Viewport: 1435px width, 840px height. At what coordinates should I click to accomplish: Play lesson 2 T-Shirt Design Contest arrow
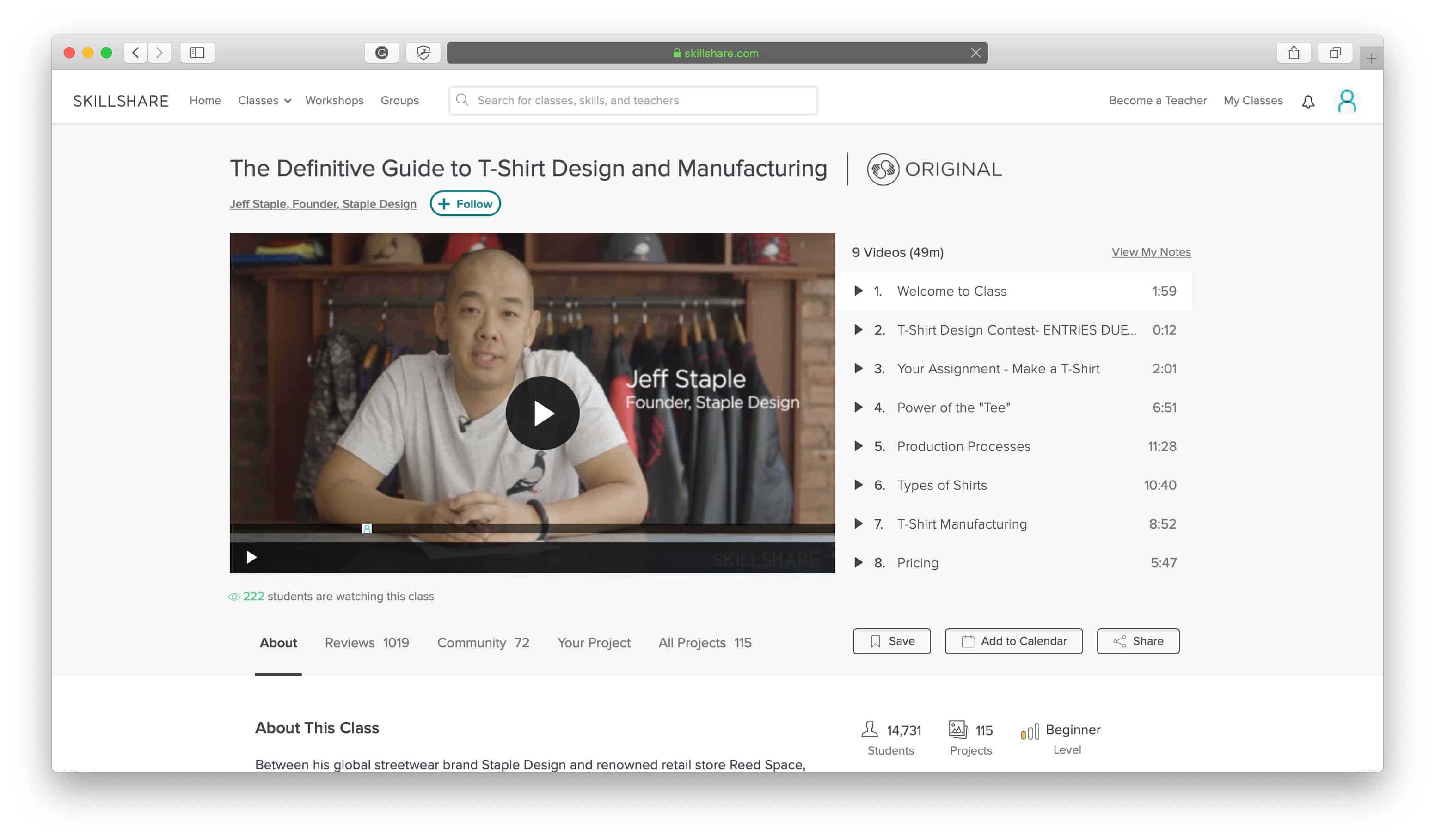pos(858,329)
